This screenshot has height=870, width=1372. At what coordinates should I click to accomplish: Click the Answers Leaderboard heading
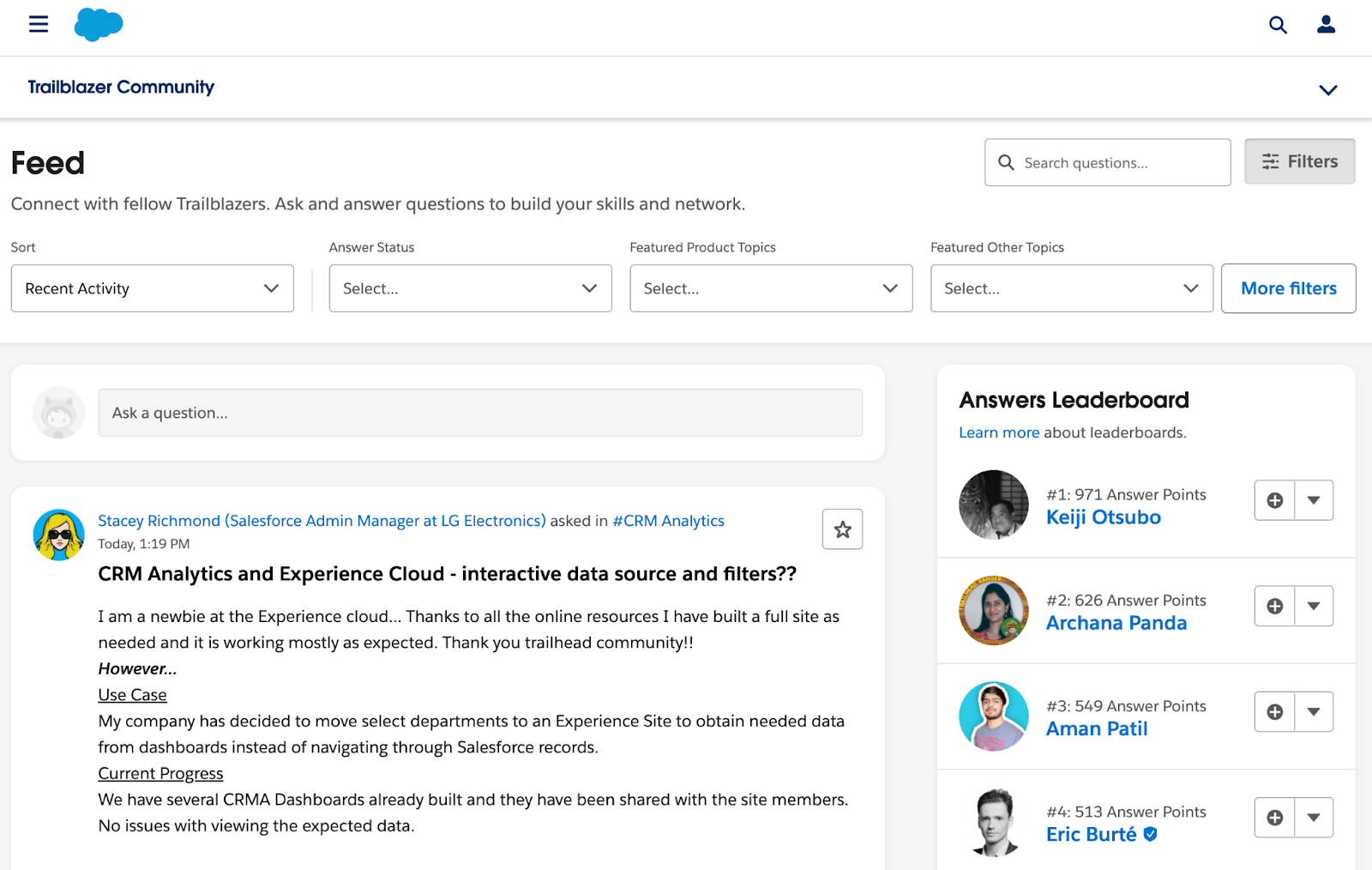(x=1074, y=400)
